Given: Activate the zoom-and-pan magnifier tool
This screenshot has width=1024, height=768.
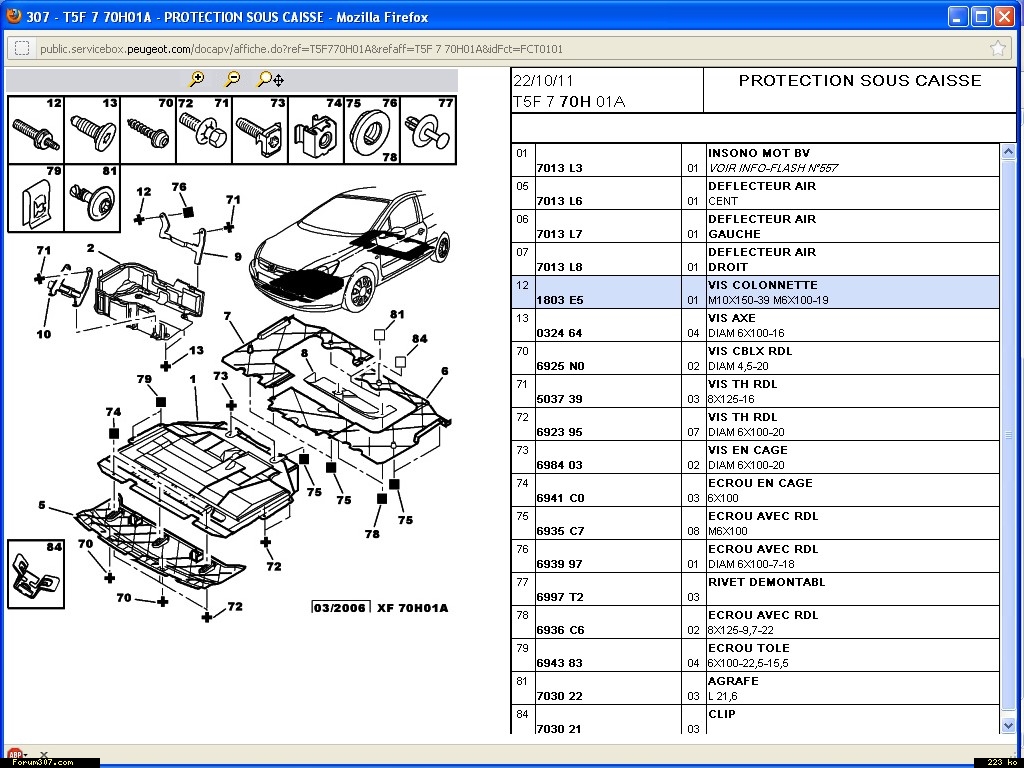Looking at the screenshot, I should coord(270,79).
